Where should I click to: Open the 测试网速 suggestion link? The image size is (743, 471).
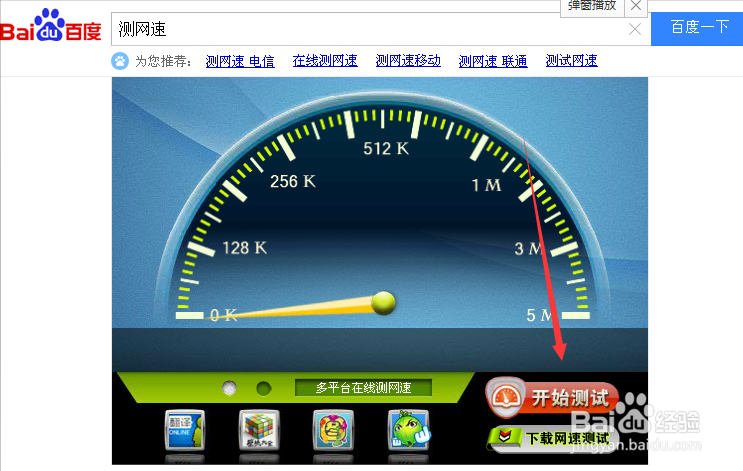click(571, 61)
